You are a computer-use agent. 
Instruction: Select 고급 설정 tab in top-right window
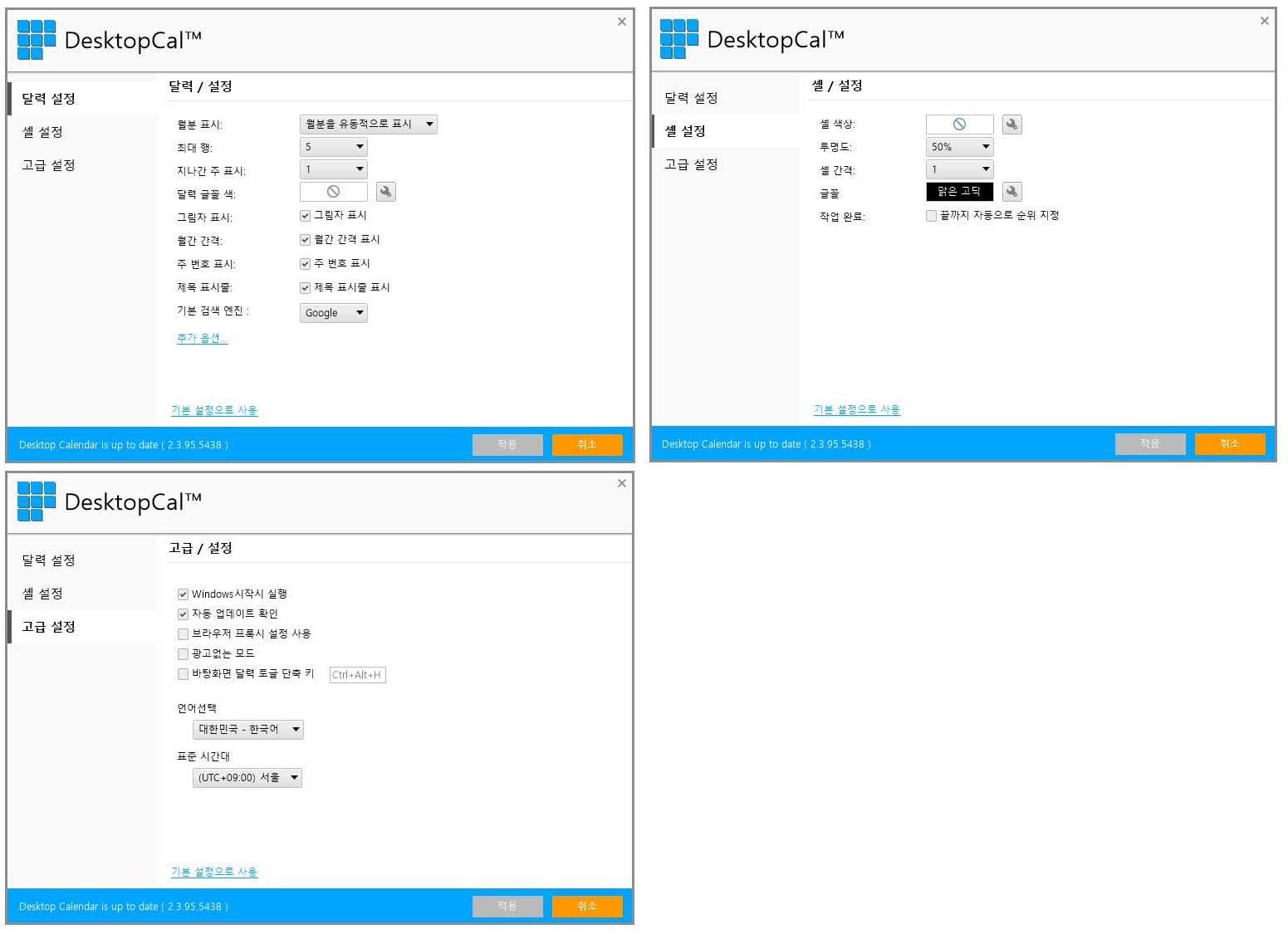(725, 164)
